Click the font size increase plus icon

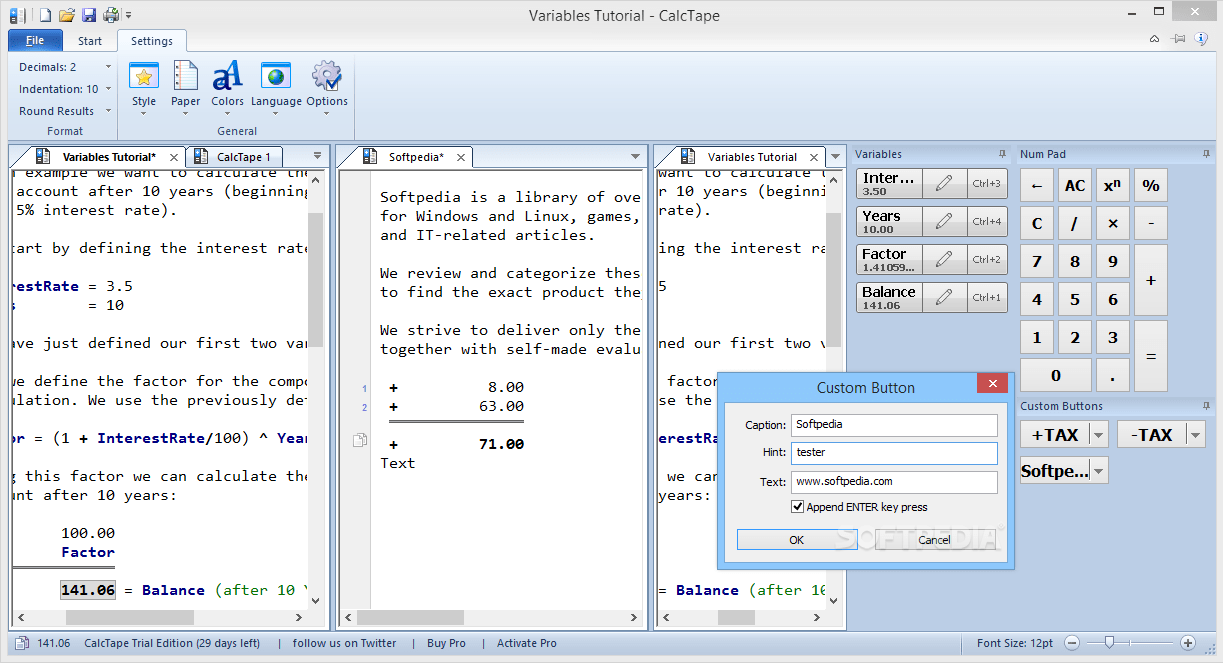pos(1188,643)
